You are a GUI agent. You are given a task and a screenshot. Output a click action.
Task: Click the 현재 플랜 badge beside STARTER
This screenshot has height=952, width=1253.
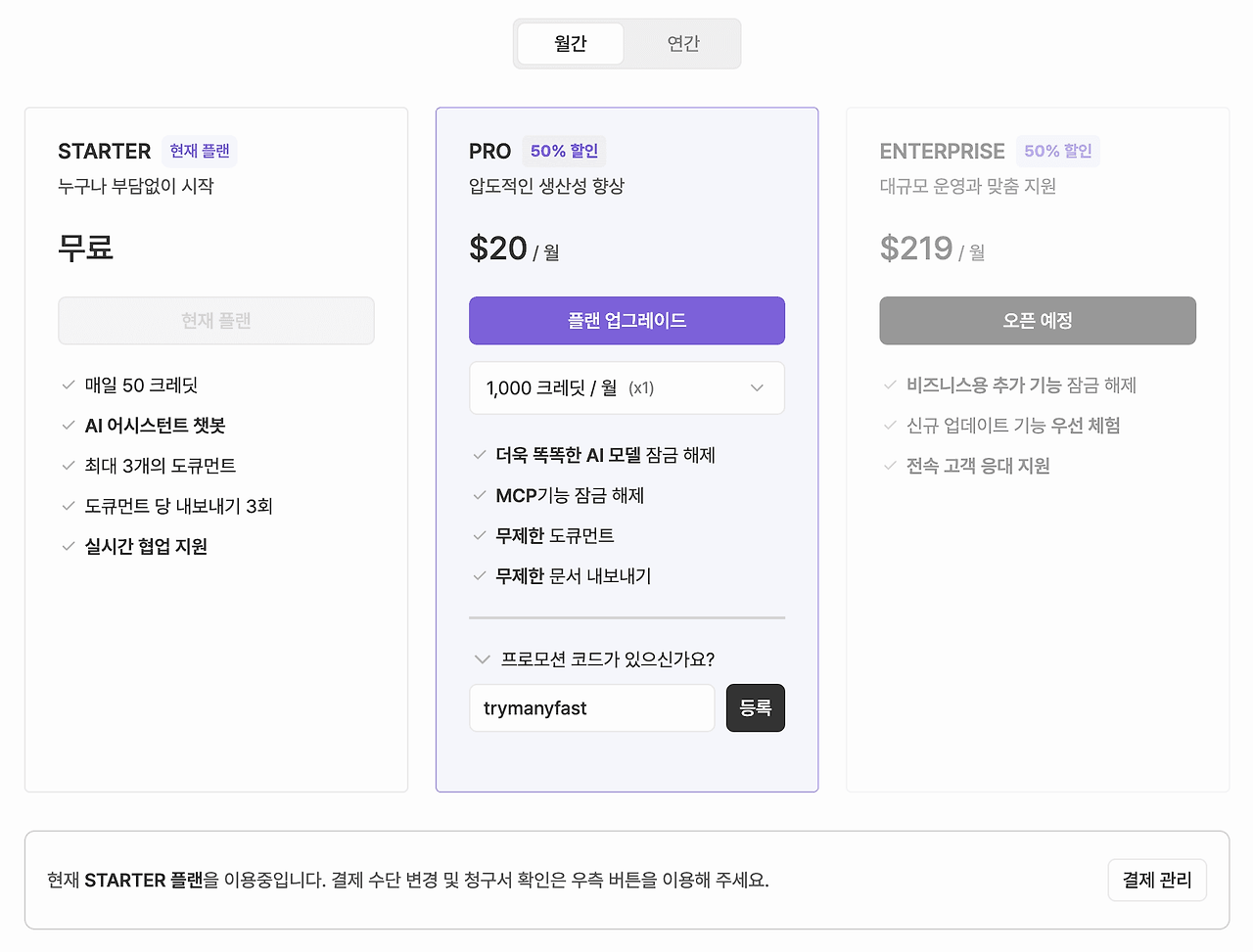tap(200, 152)
